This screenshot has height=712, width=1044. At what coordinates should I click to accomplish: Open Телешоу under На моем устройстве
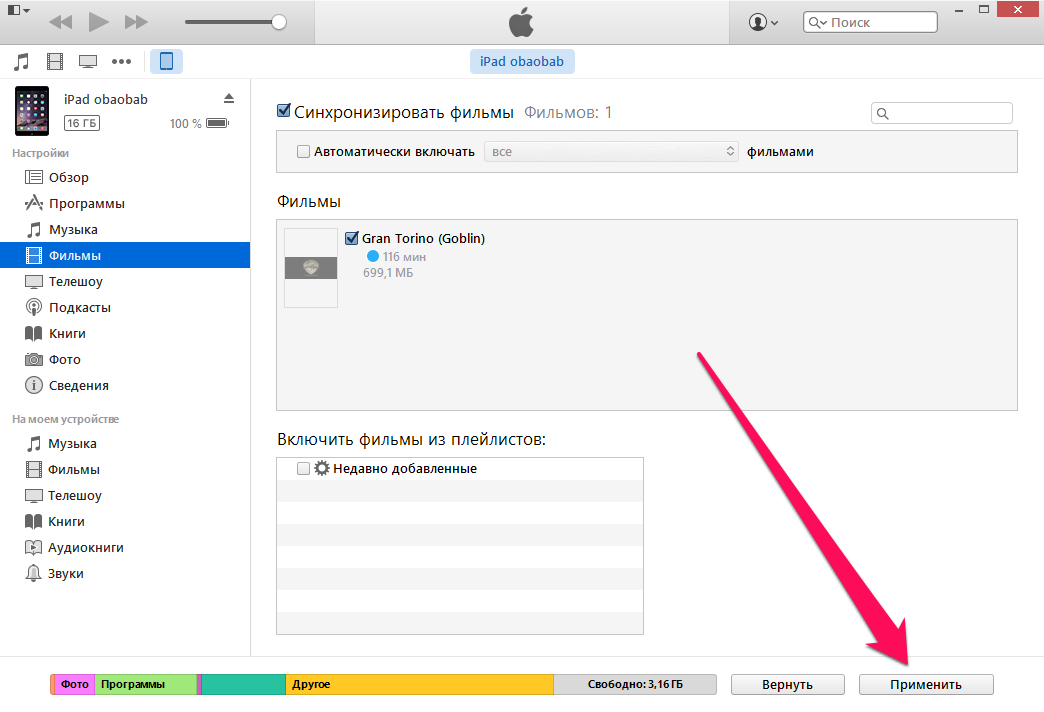click(125, 496)
